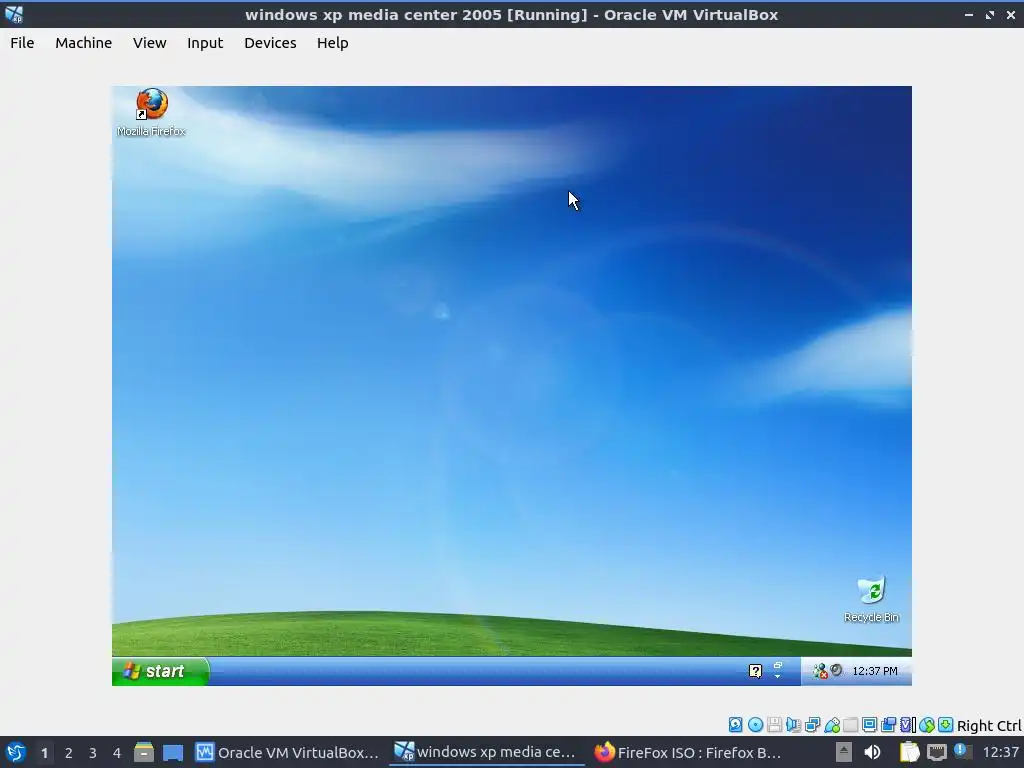
Task: Click the XP language bar help icon
Action: 756,671
